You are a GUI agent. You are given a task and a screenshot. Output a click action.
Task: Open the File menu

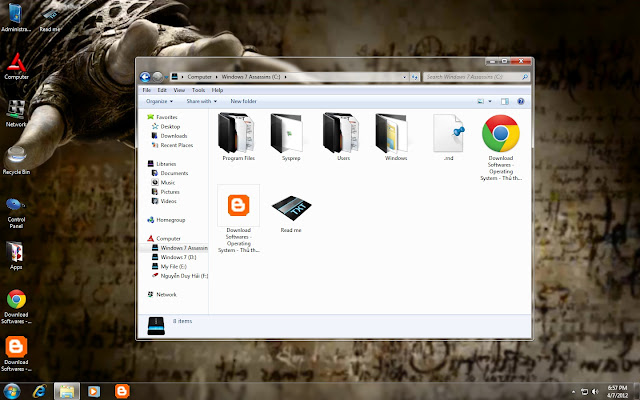(x=147, y=90)
